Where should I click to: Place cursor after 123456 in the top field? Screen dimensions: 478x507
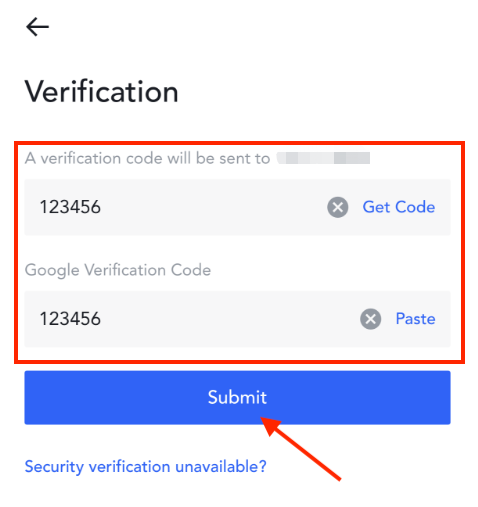[101, 207]
